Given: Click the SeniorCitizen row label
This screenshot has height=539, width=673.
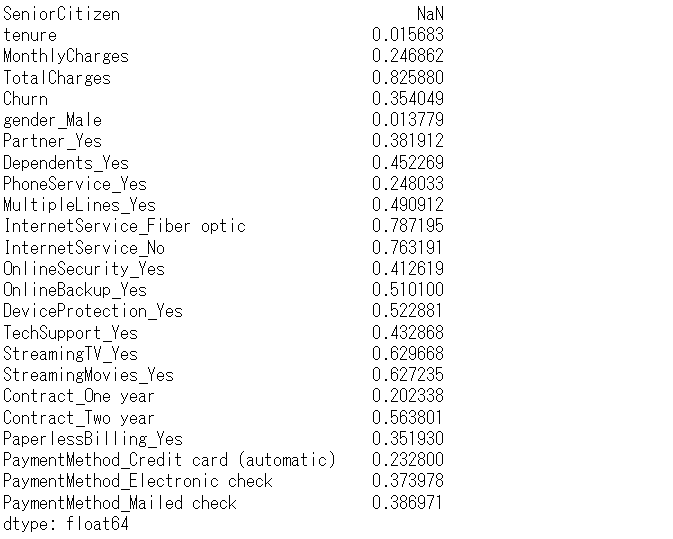Looking at the screenshot, I should 61,14.
